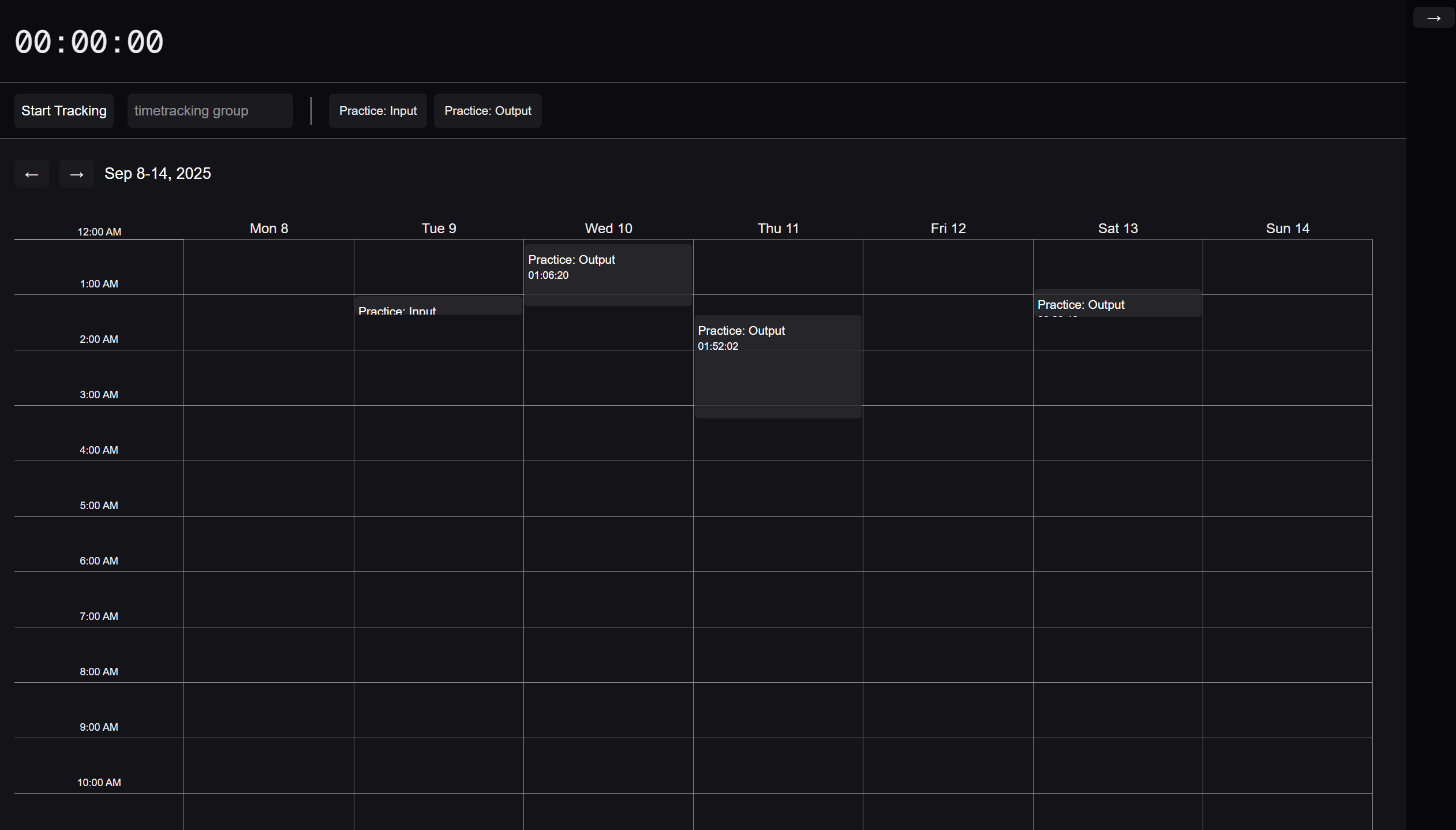Focus the timetracking group input field
Screen dimensions: 1456x830
pos(210,111)
